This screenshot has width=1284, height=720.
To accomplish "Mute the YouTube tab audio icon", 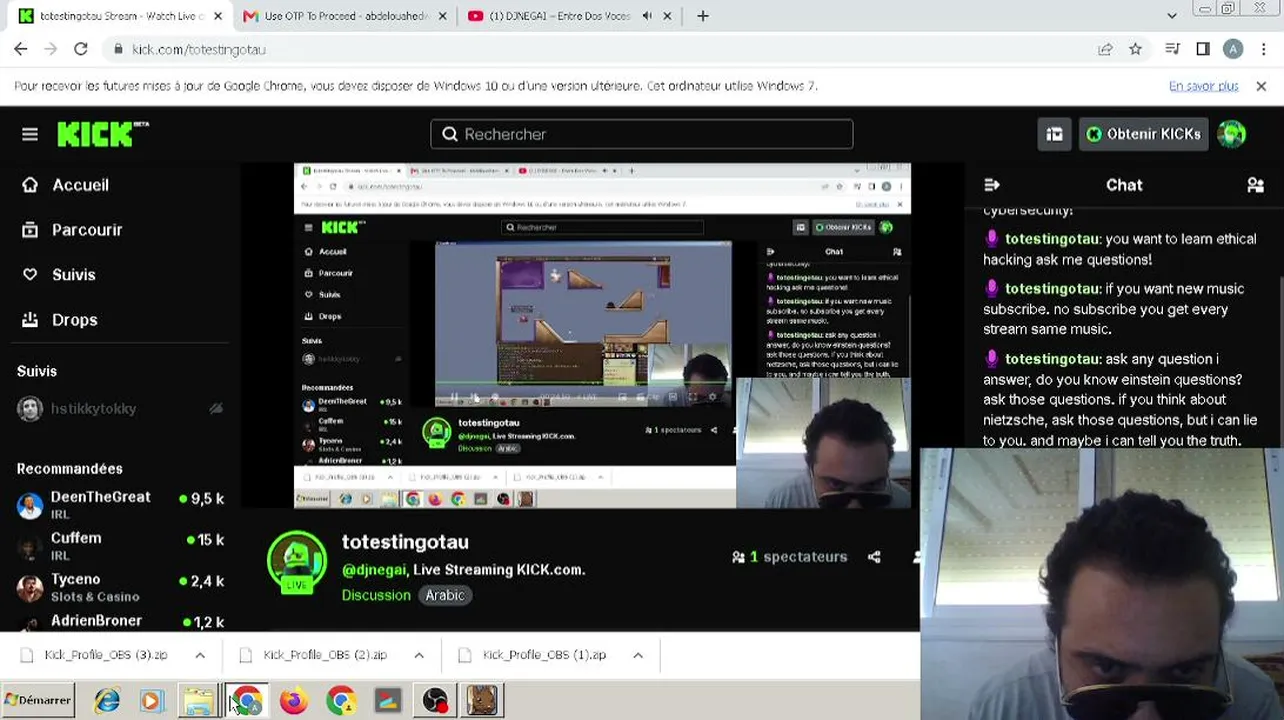I will click(x=647, y=16).
